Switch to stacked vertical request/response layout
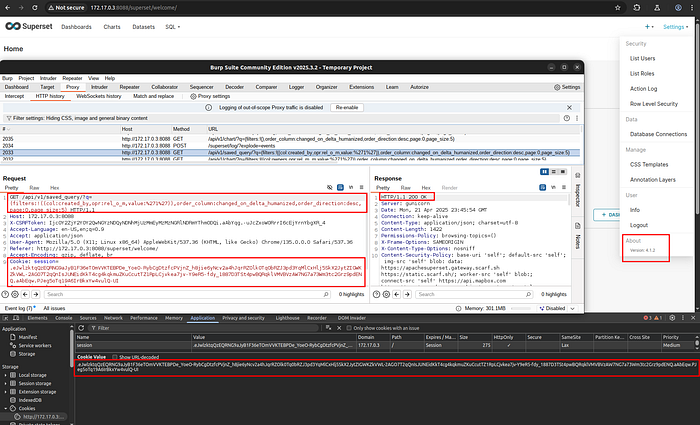Viewport: 700px width, 425px height. click(554, 172)
